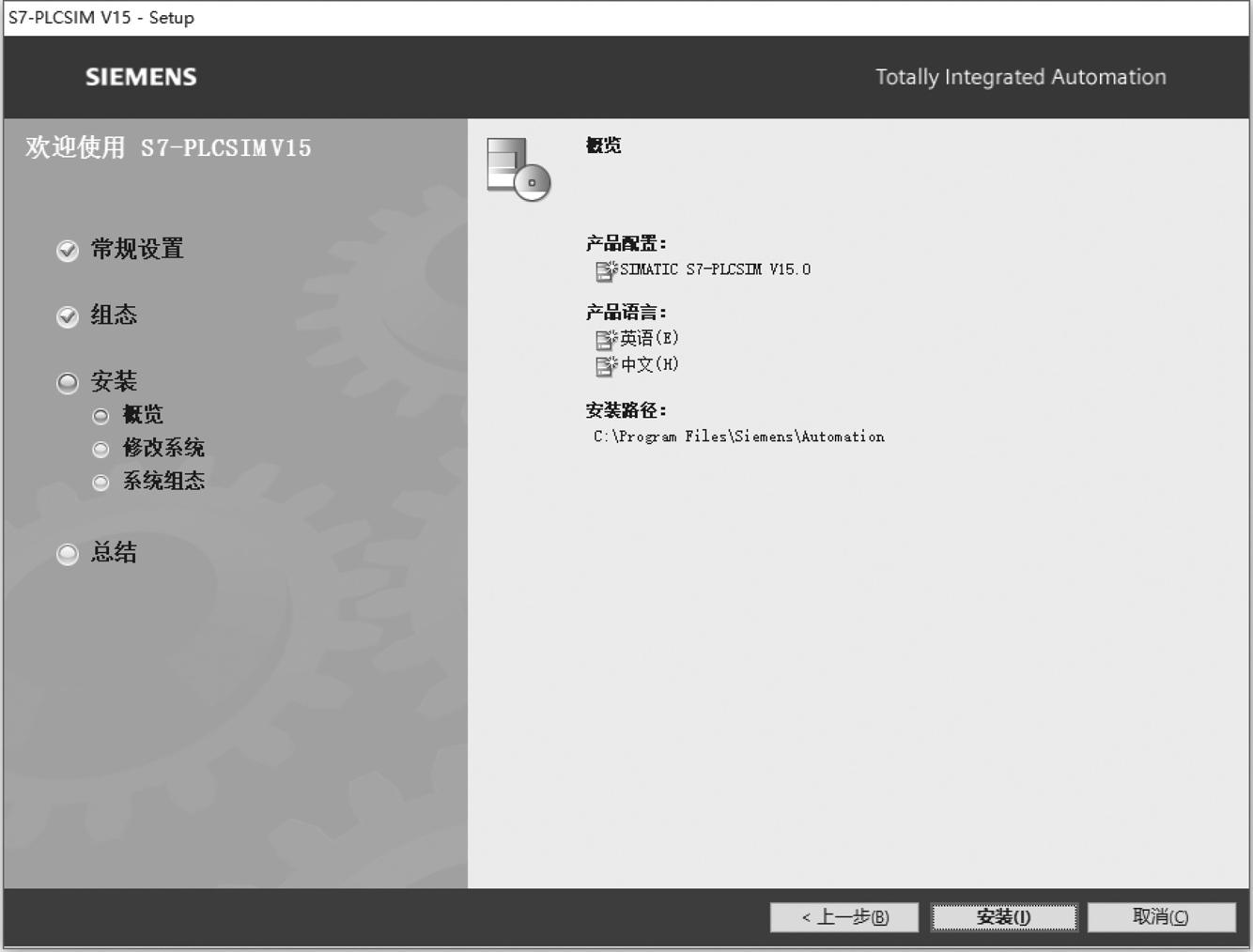The image size is (1253, 952).
Task: Click the SIMATIC S7-PLCSIM V15.0 text
Action: tap(715, 269)
